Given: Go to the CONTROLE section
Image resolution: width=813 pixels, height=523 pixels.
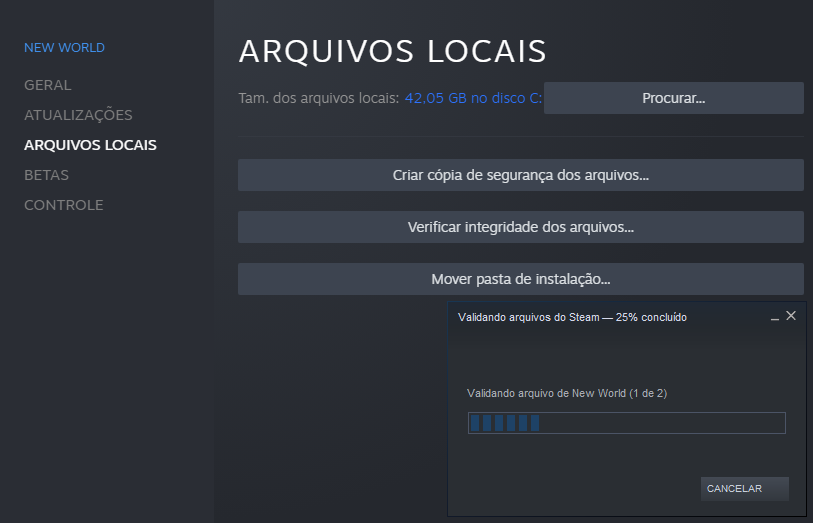Looking at the screenshot, I should pyautogui.click(x=64, y=205).
